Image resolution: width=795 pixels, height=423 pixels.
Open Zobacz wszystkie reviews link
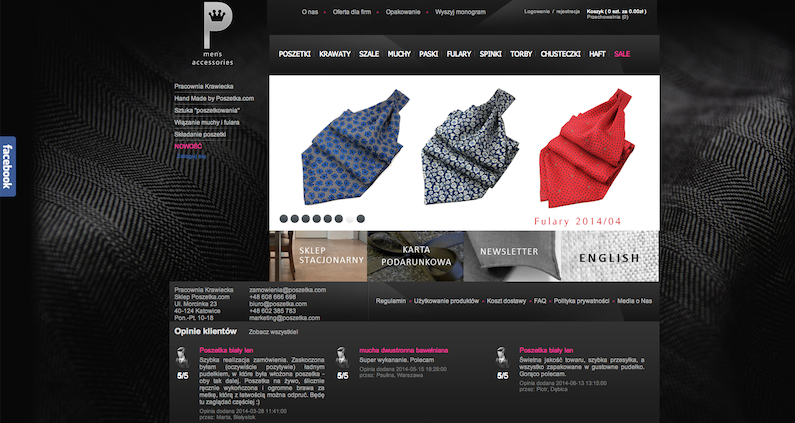(x=273, y=332)
